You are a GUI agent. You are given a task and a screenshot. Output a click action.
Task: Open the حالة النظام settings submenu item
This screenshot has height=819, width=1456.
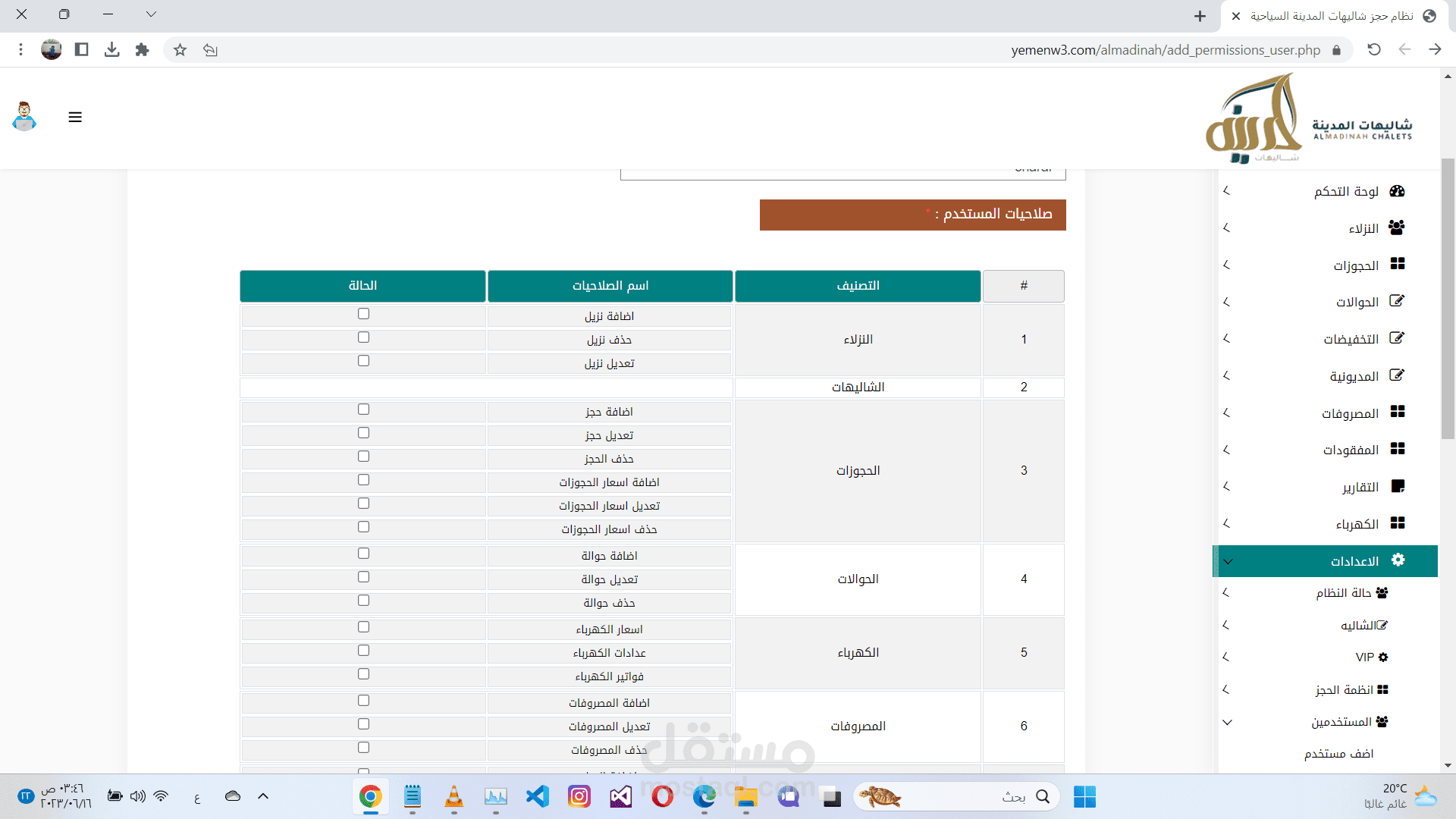1343,593
